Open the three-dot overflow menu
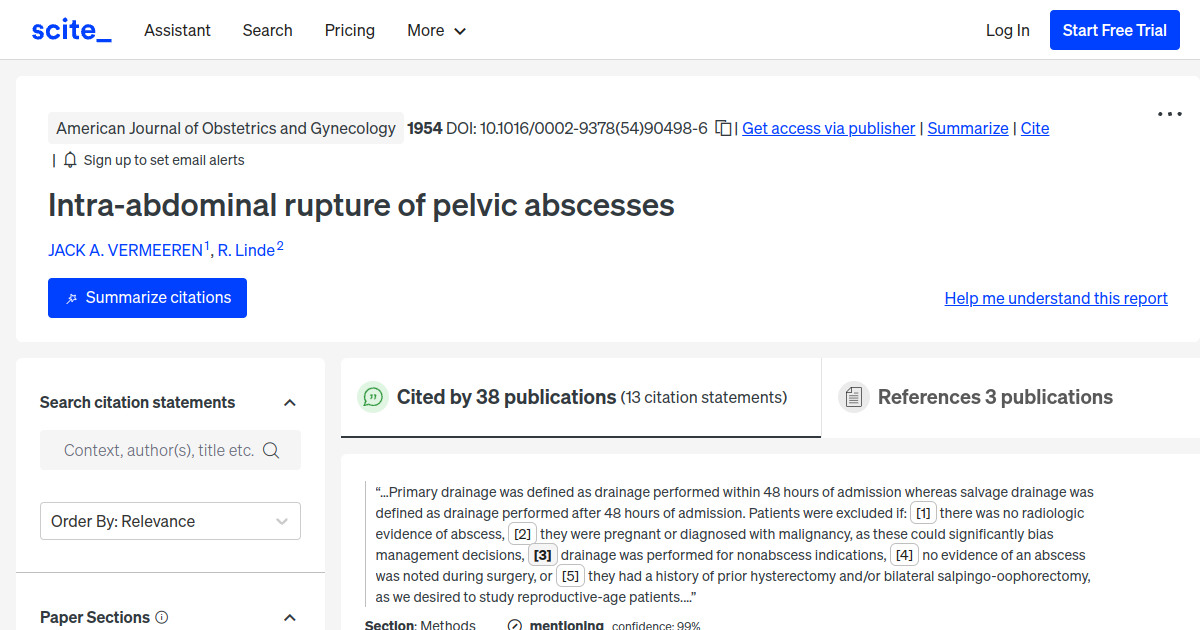1200x630 pixels. (x=1168, y=114)
